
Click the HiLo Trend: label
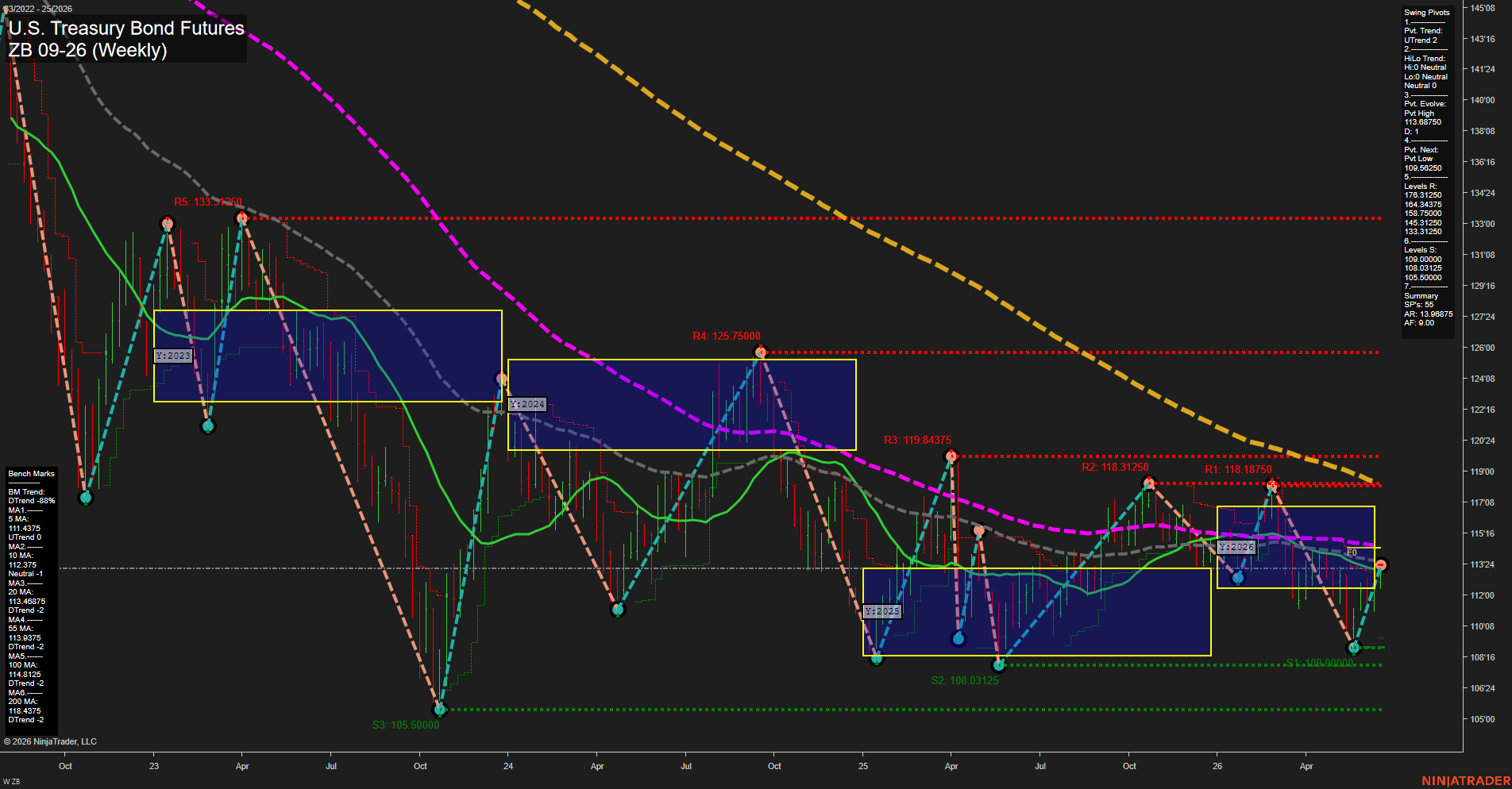coord(1425,59)
